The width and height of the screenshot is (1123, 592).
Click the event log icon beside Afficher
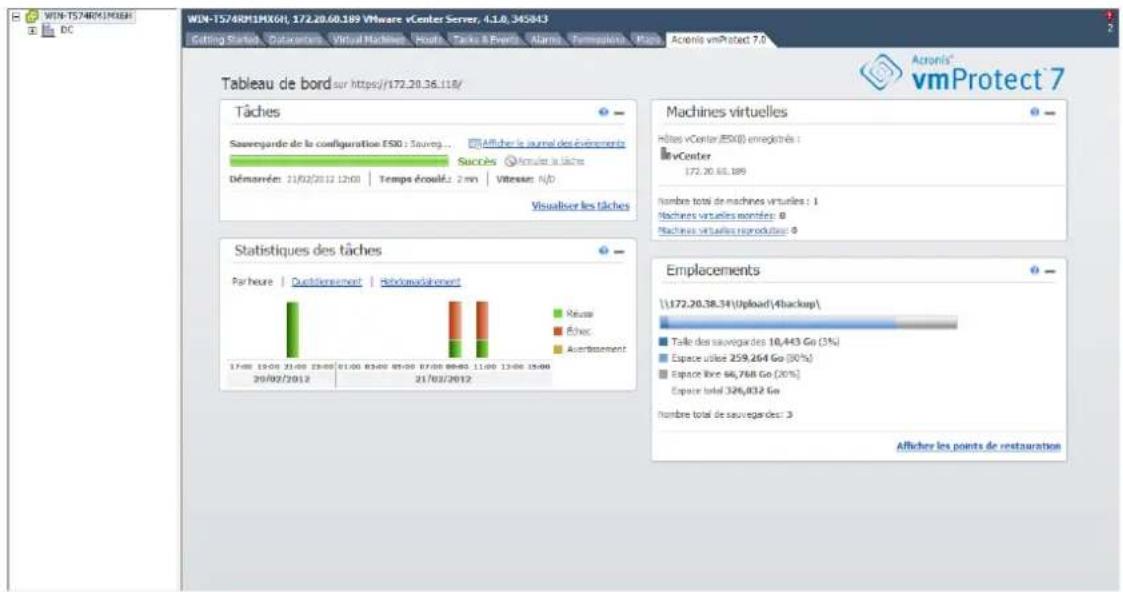point(474,144)
